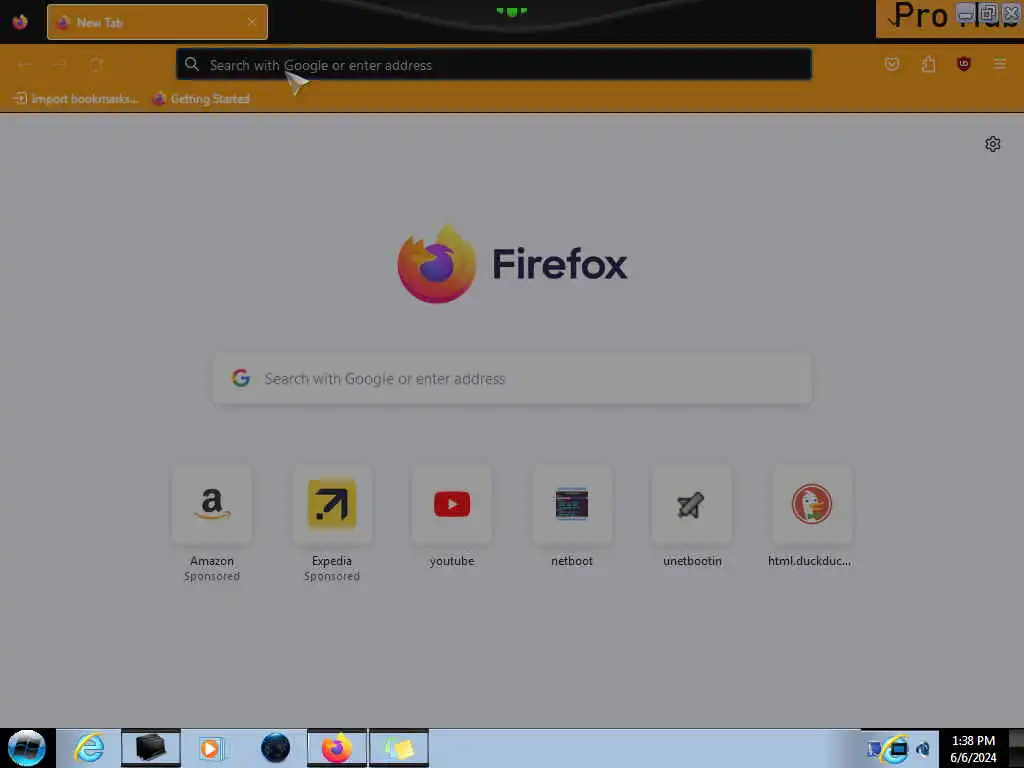Open the black box app in taskbar
Screen dimensions: 1024x768
point(150,748)
